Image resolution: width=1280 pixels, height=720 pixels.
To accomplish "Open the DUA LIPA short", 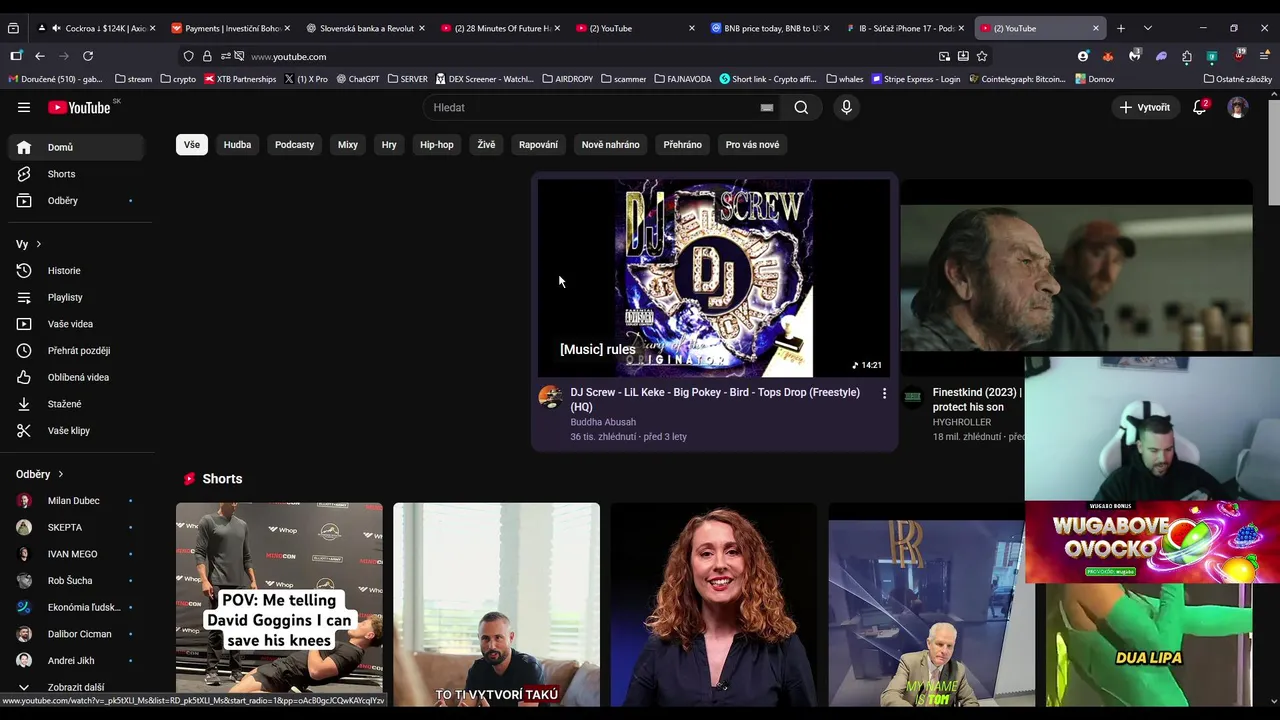I will (x=1149, y=644).
